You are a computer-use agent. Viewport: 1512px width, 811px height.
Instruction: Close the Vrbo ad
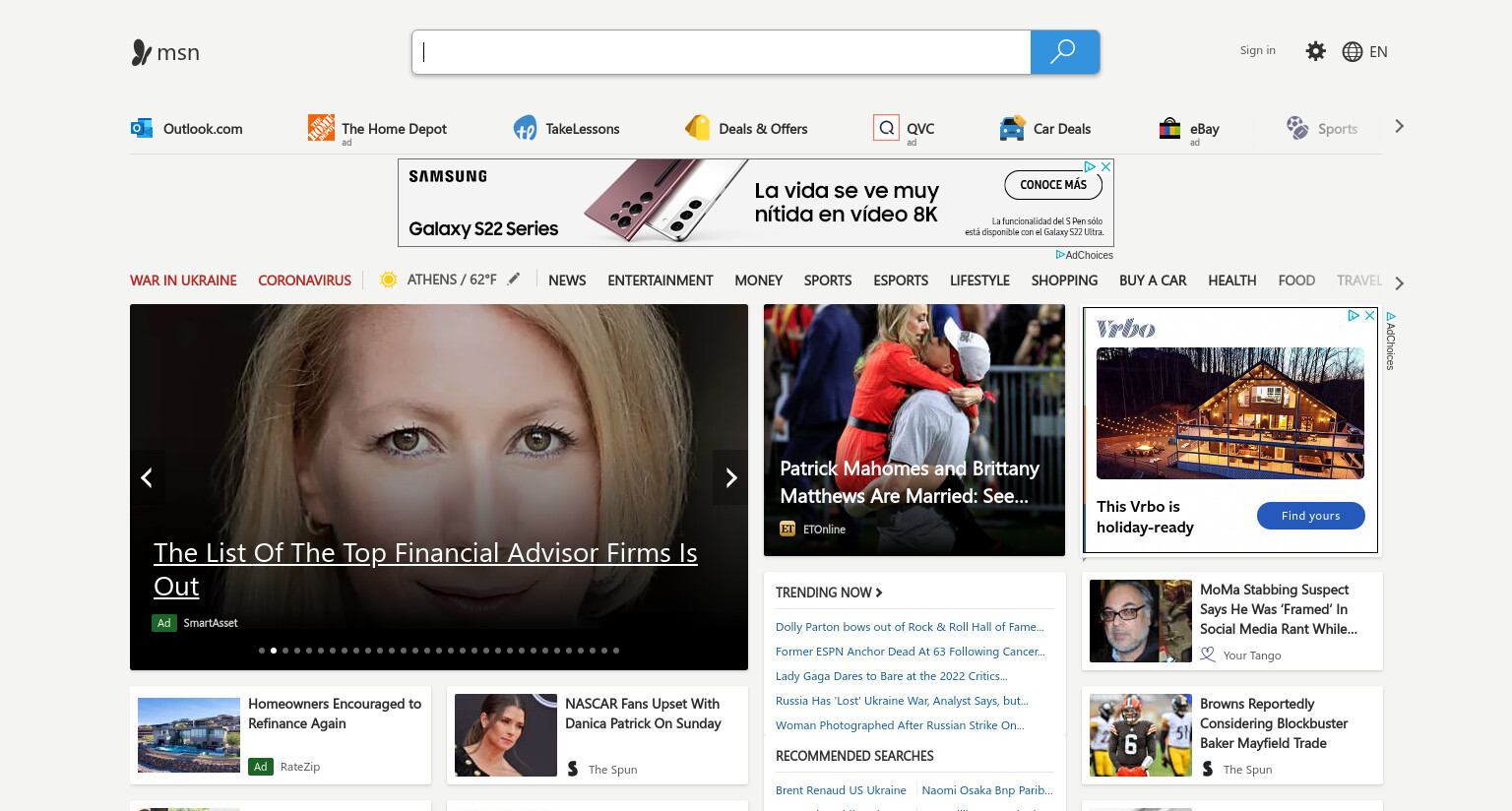click(1369, 316)
